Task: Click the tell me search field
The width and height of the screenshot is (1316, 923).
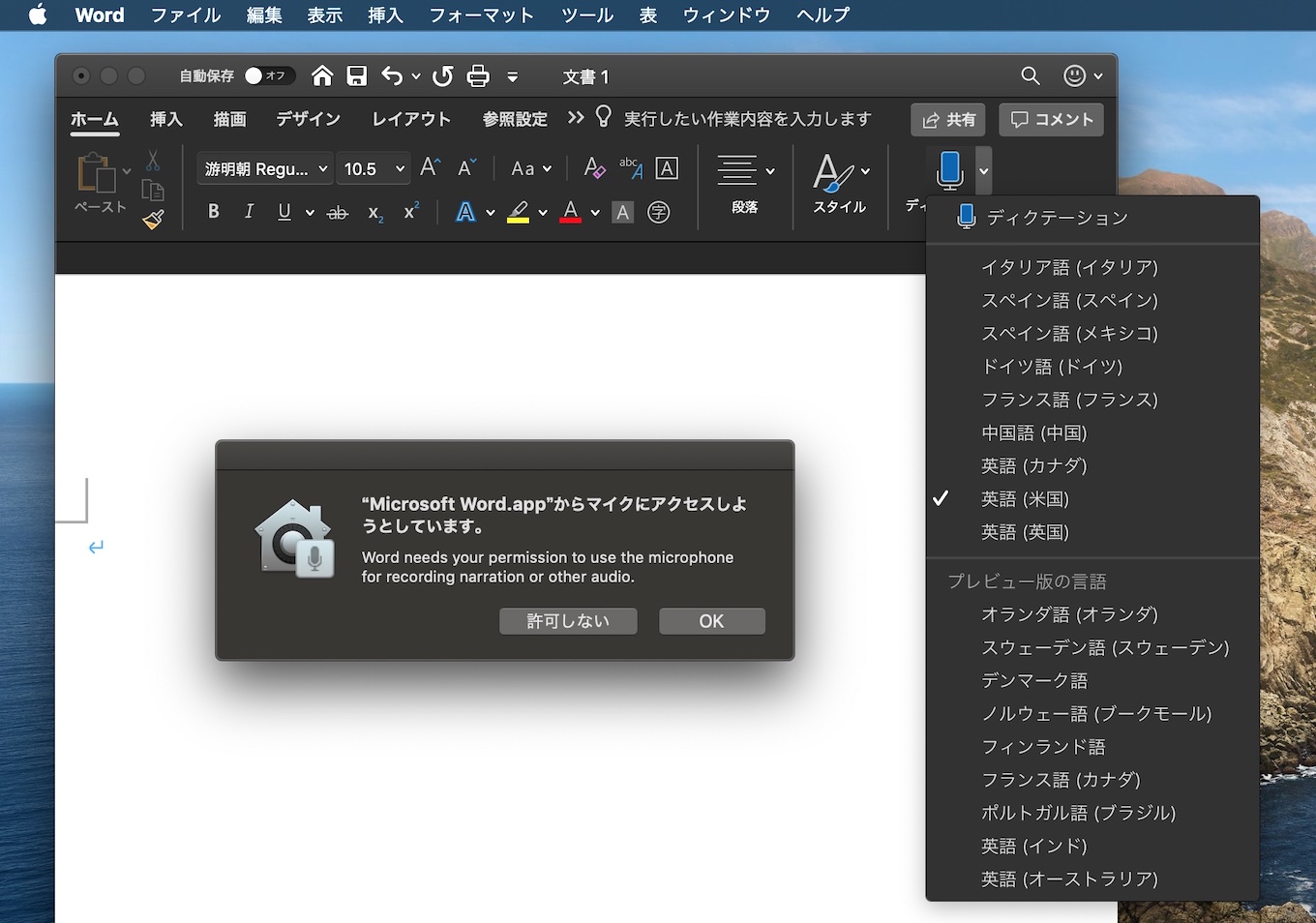Action: pyautogui.click(x=747, y=119)
